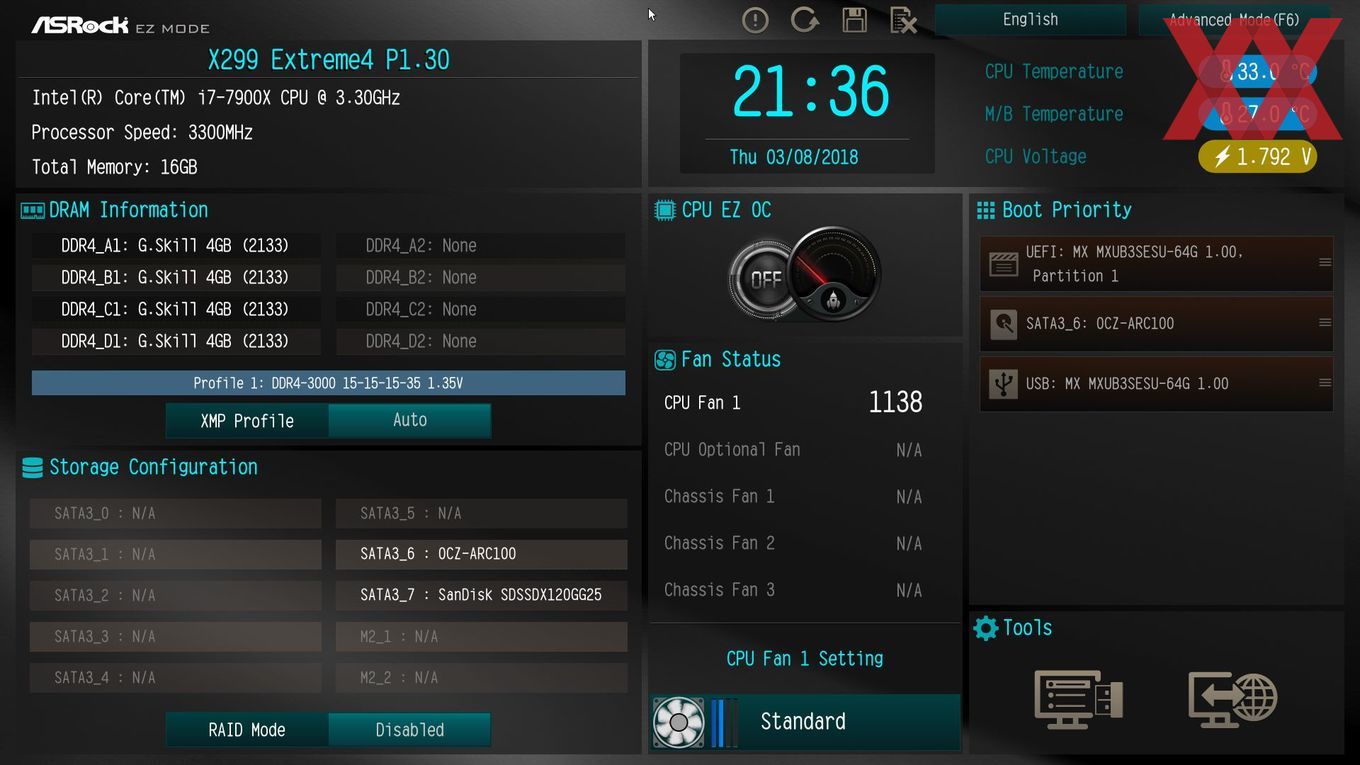Click the discard changes document-X icon
The height and width of the screenshot is (765, 1360).
[903, 20]
